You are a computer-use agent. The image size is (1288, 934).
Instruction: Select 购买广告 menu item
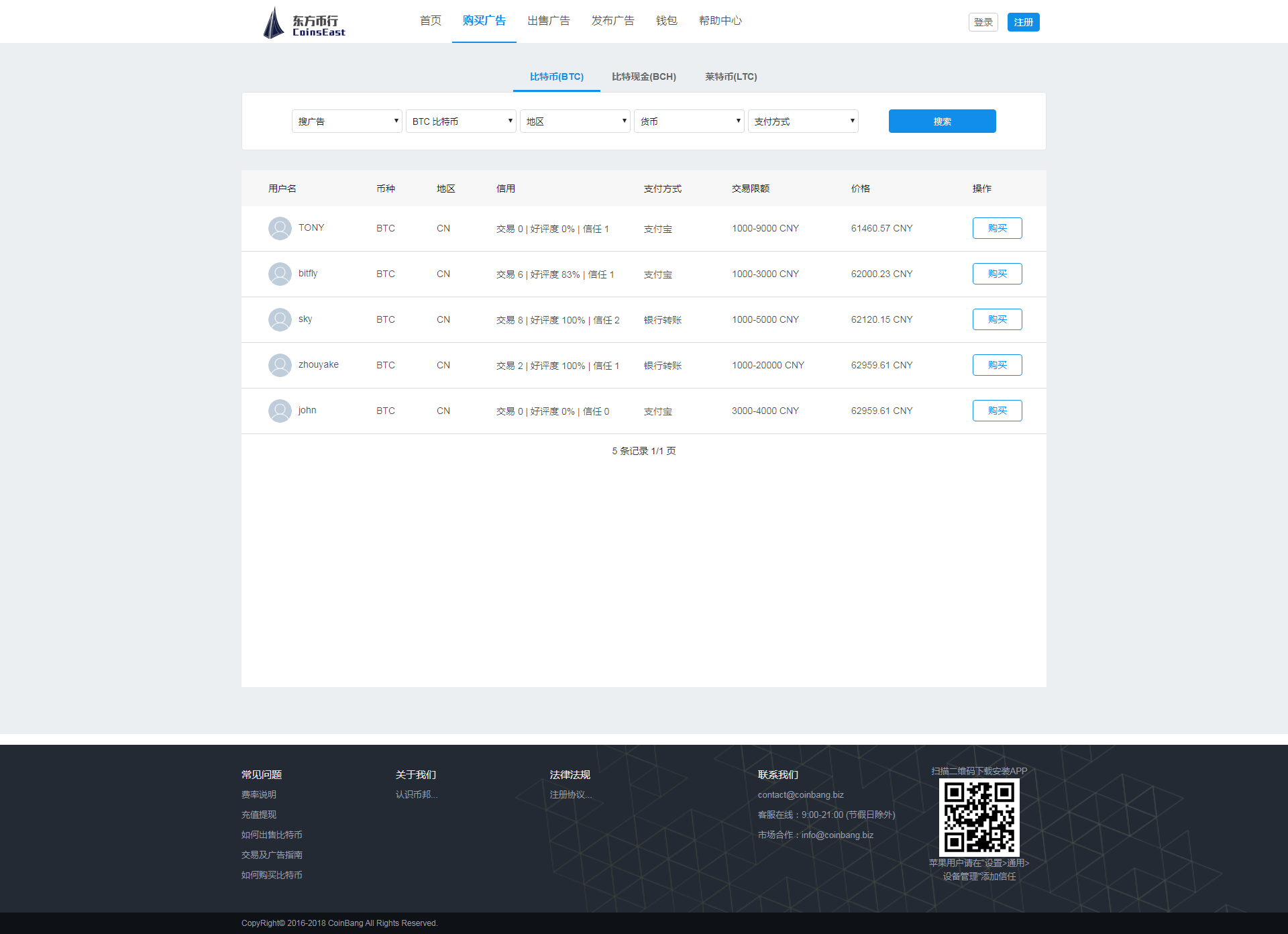coord(484,21)
